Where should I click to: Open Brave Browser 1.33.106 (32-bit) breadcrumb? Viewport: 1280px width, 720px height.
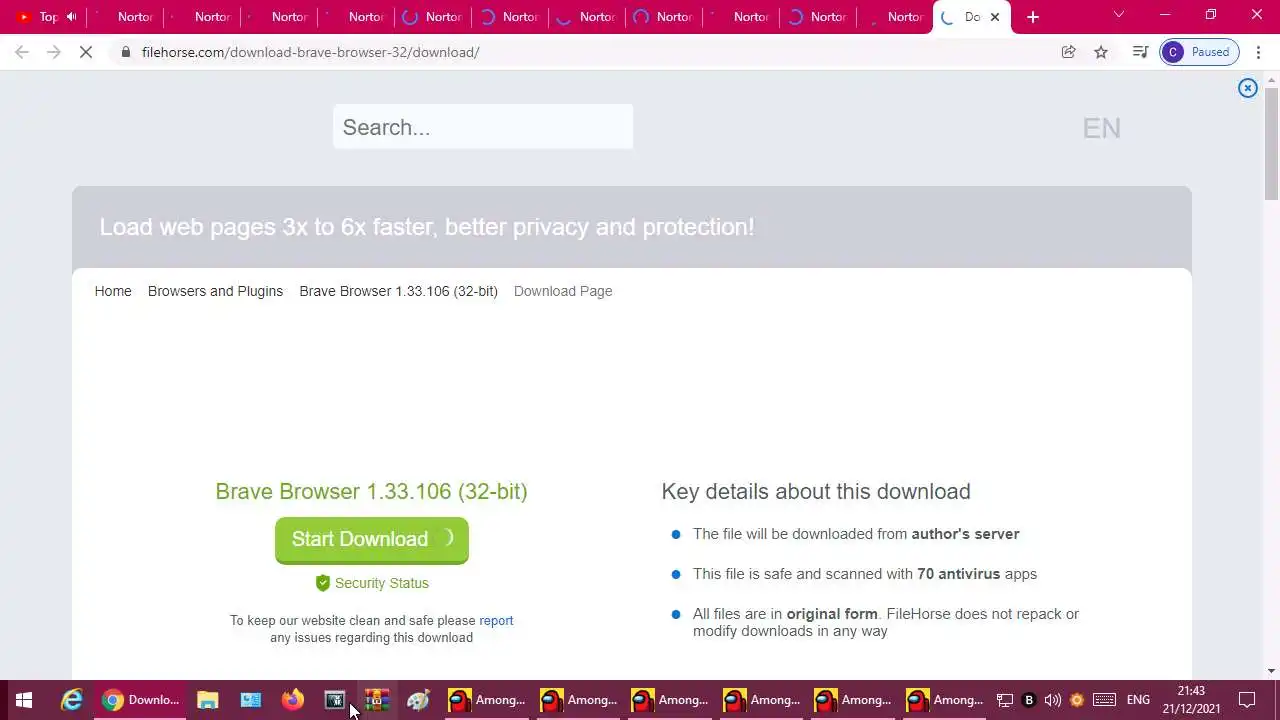pyautogui.click(x=398, y=291)
